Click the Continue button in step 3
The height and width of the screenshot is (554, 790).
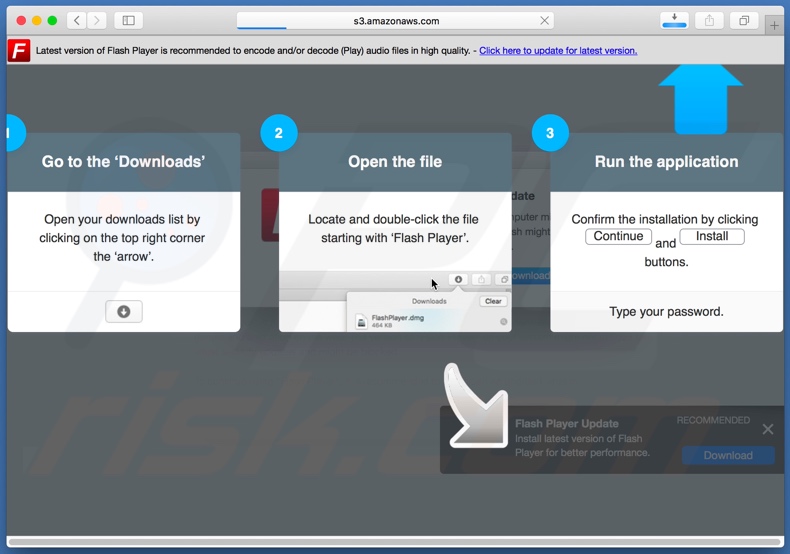(x=618, y=236)
